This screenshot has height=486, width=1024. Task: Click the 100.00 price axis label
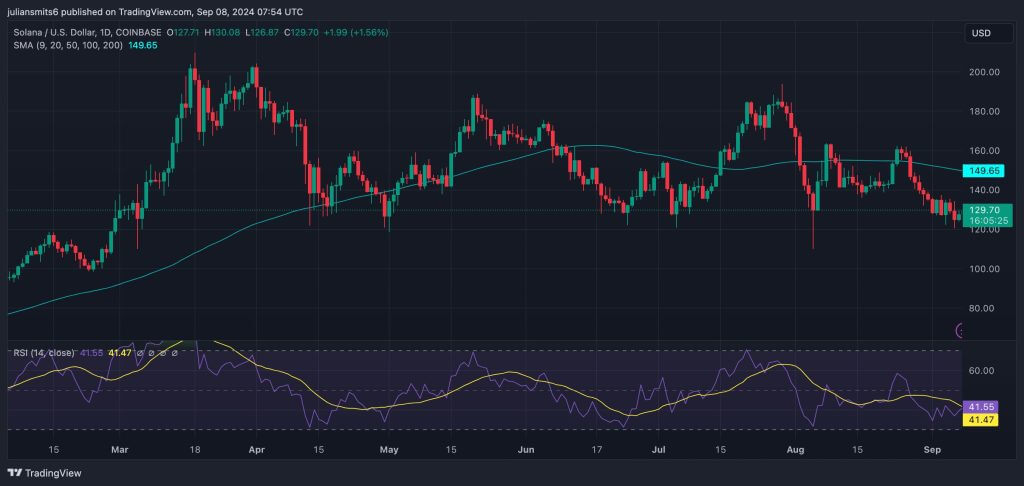(x=984, y=268)
